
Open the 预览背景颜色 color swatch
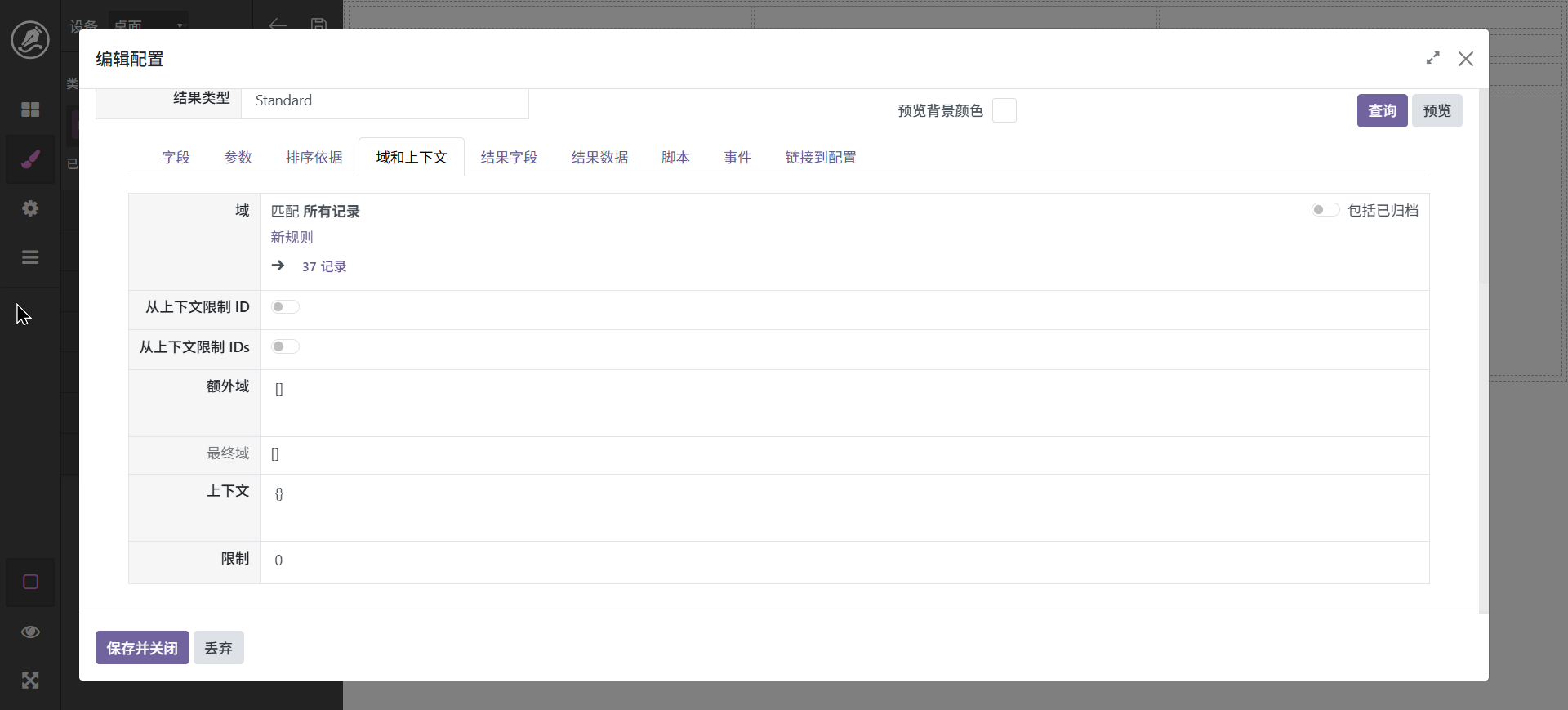[x=1004, y=110]
